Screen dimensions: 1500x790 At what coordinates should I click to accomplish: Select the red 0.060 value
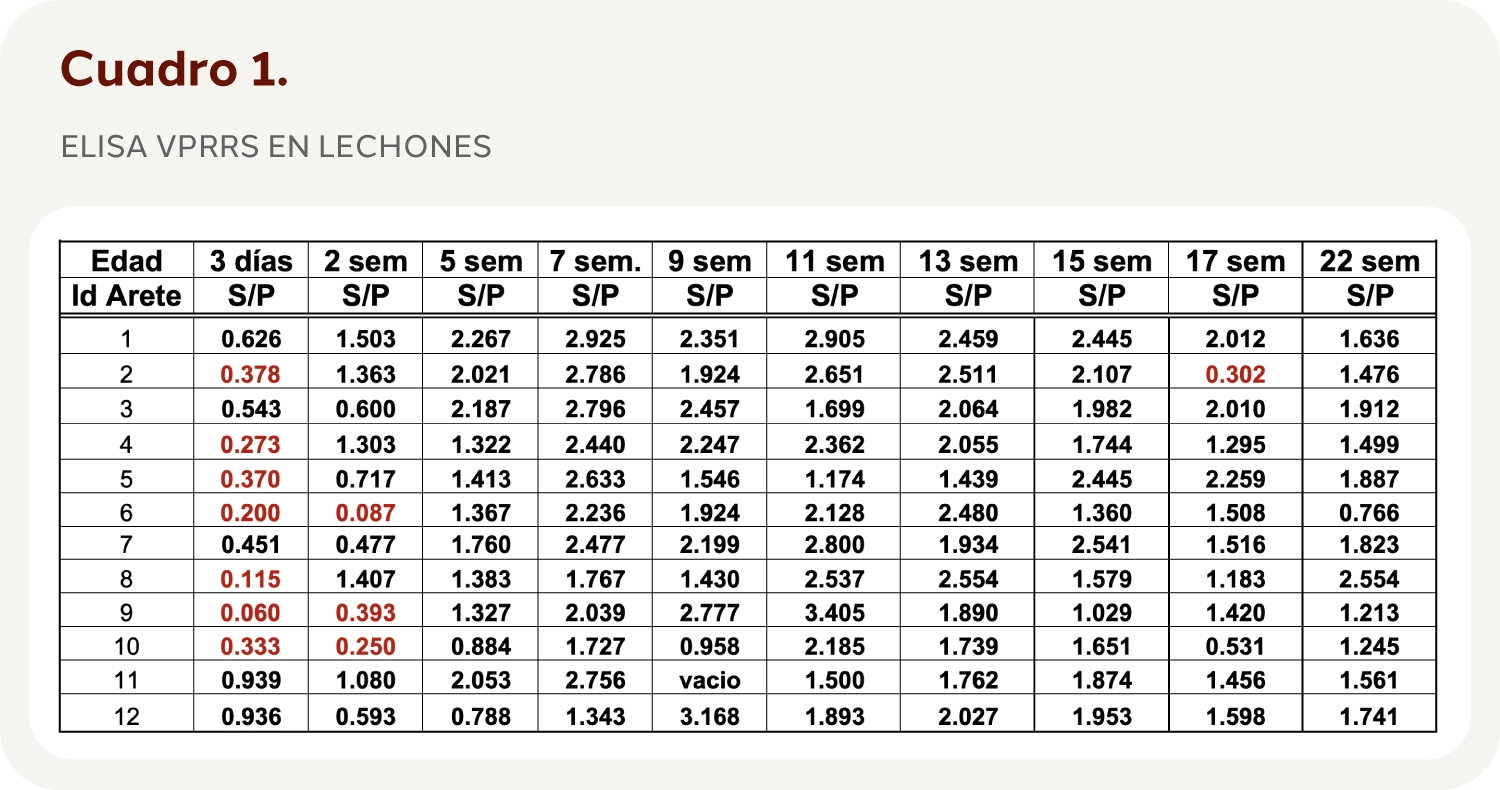251,612
